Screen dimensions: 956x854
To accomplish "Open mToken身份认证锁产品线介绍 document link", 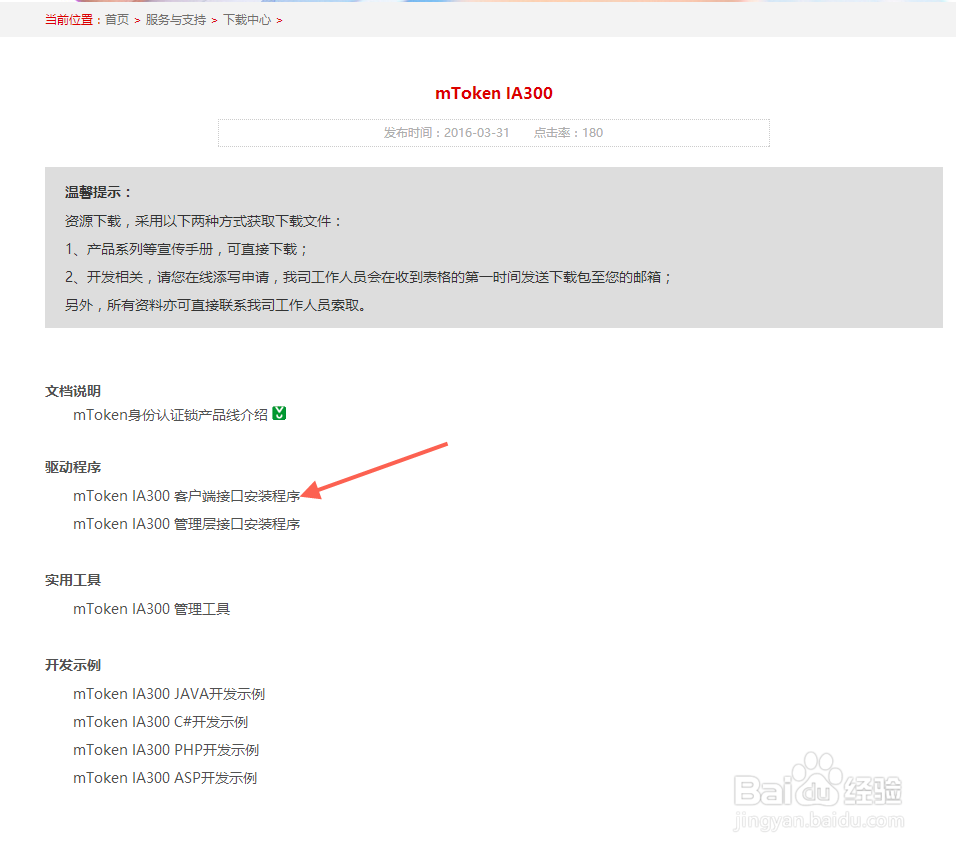I will [170, 415].
